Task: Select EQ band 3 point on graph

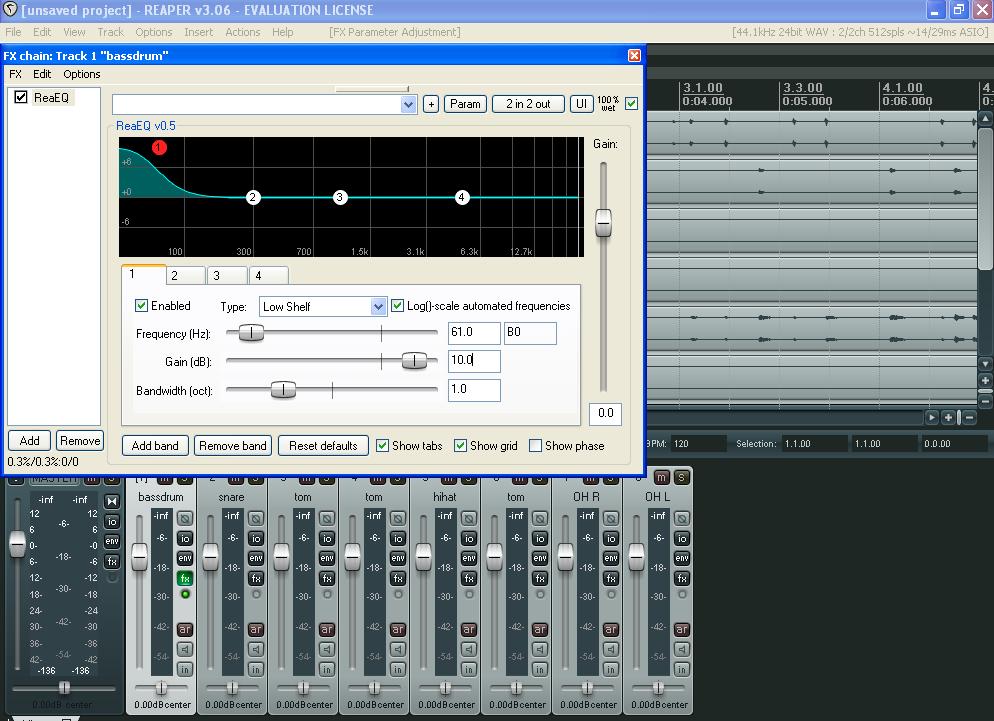Action: point(340,197)
